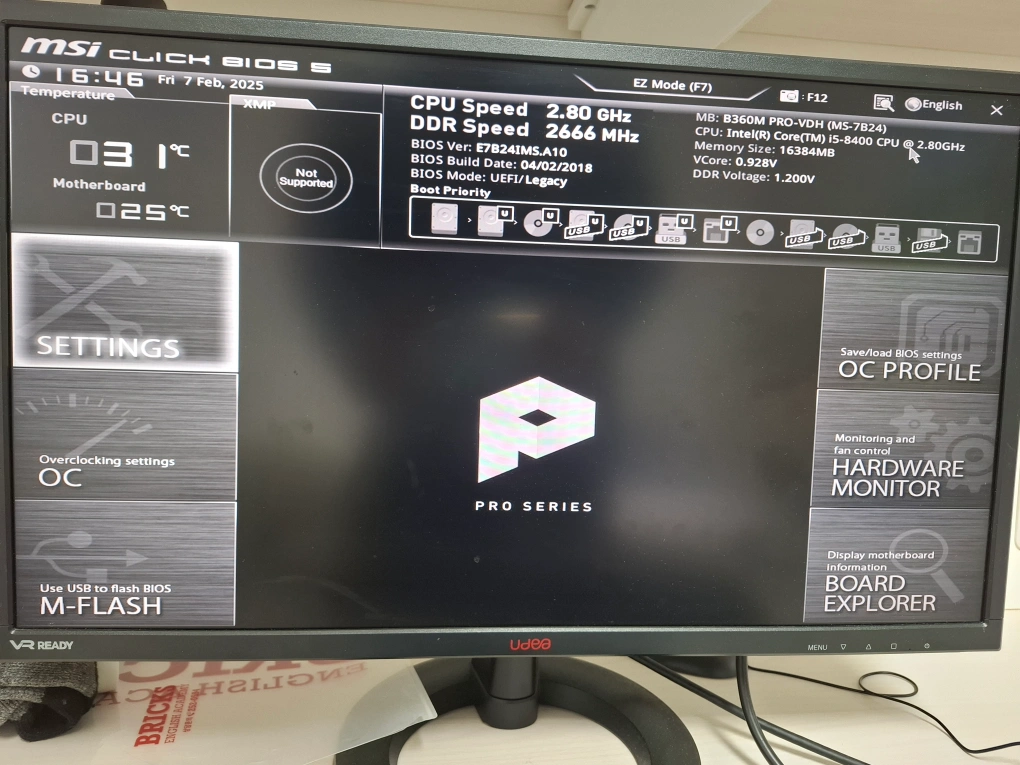Viewport: 1020px width, 765px height.
Task: Click the CPU: Intel Core i5-8400 line
Action: (829, 138)
